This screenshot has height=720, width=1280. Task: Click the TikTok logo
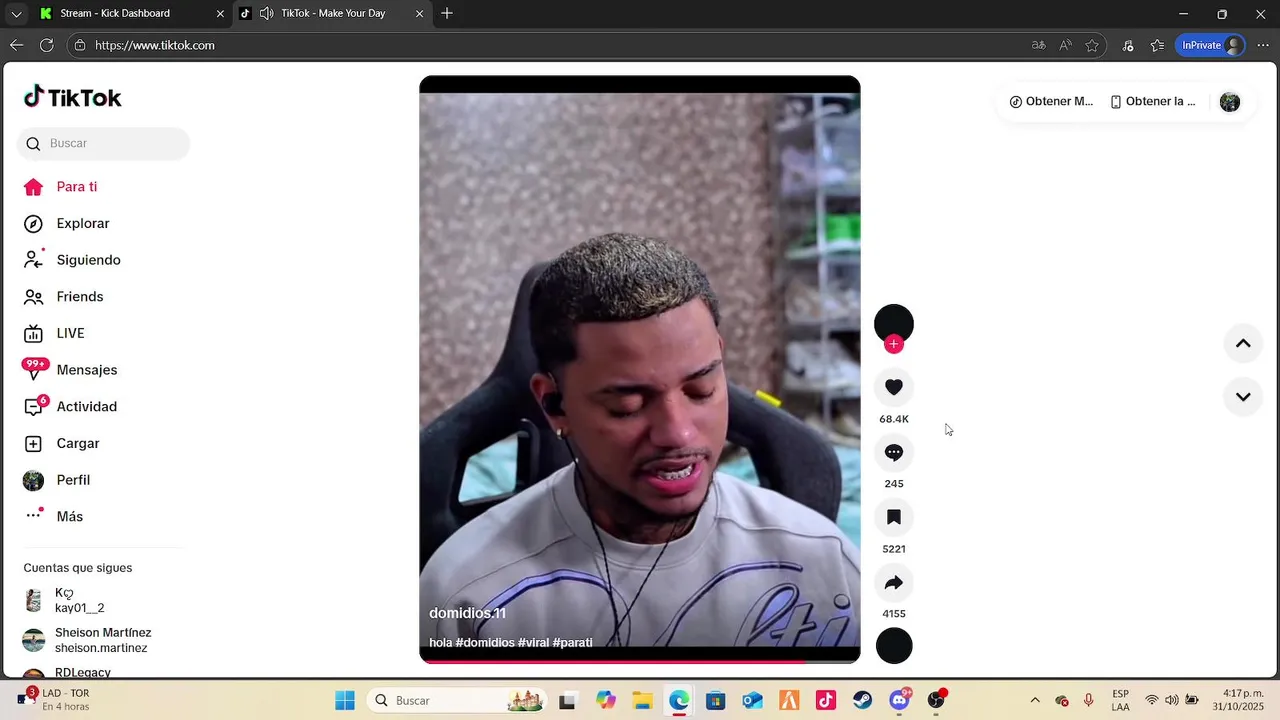[73, 97]
